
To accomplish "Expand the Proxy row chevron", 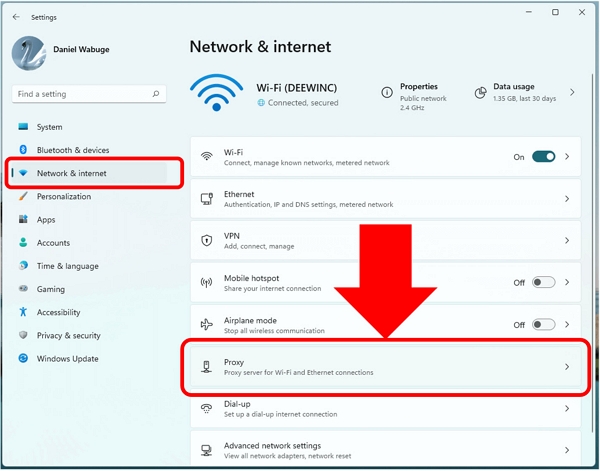I will [567, 367].
